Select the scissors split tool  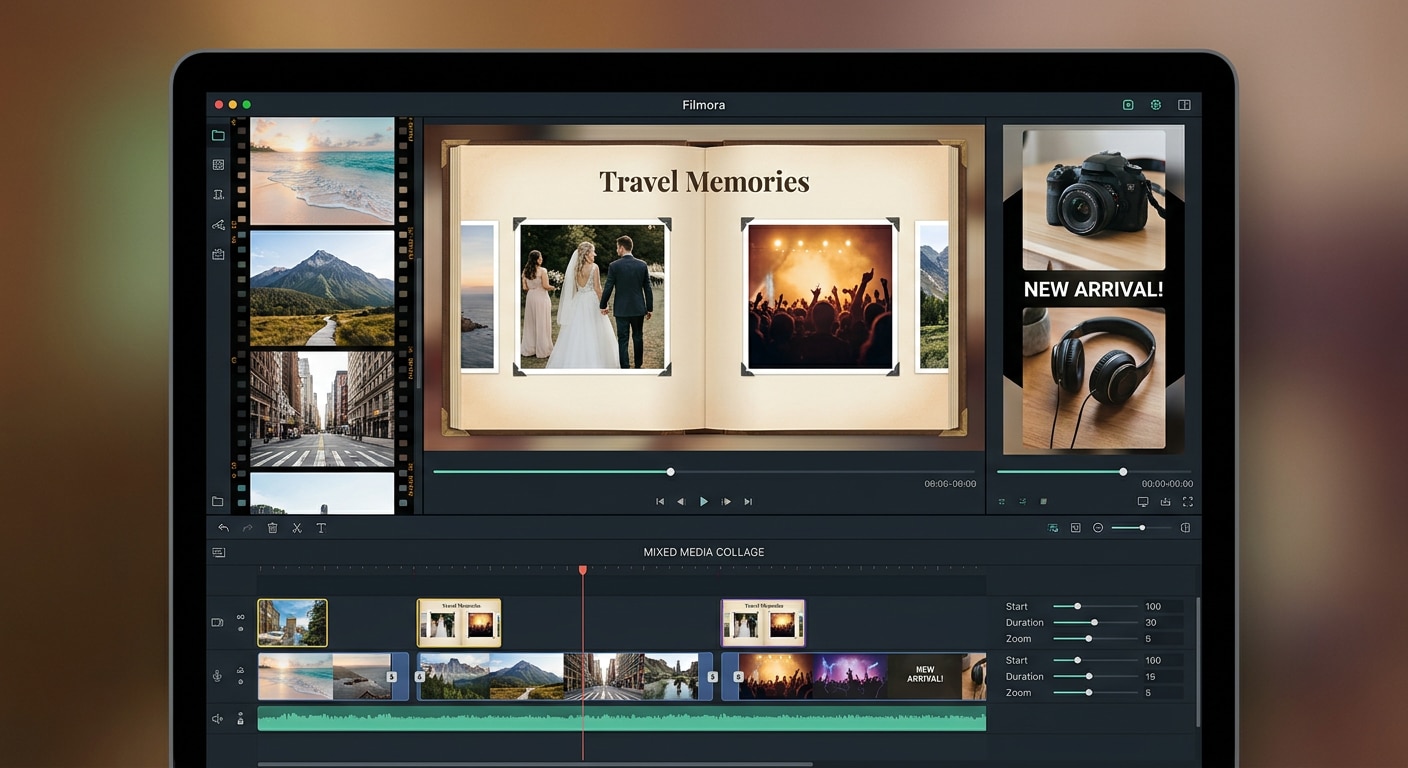pos(297,528)
